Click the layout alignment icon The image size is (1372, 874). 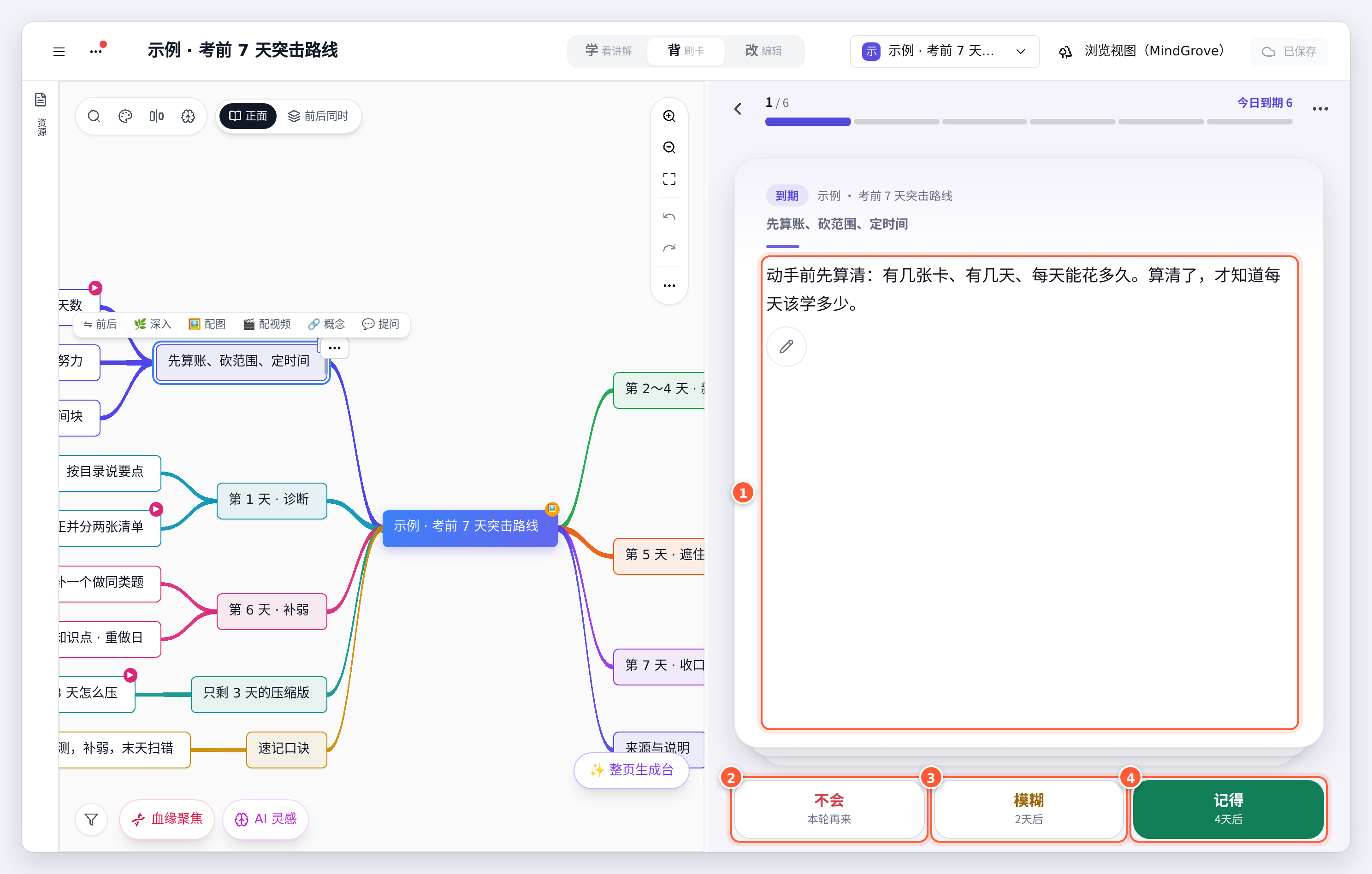157,116
